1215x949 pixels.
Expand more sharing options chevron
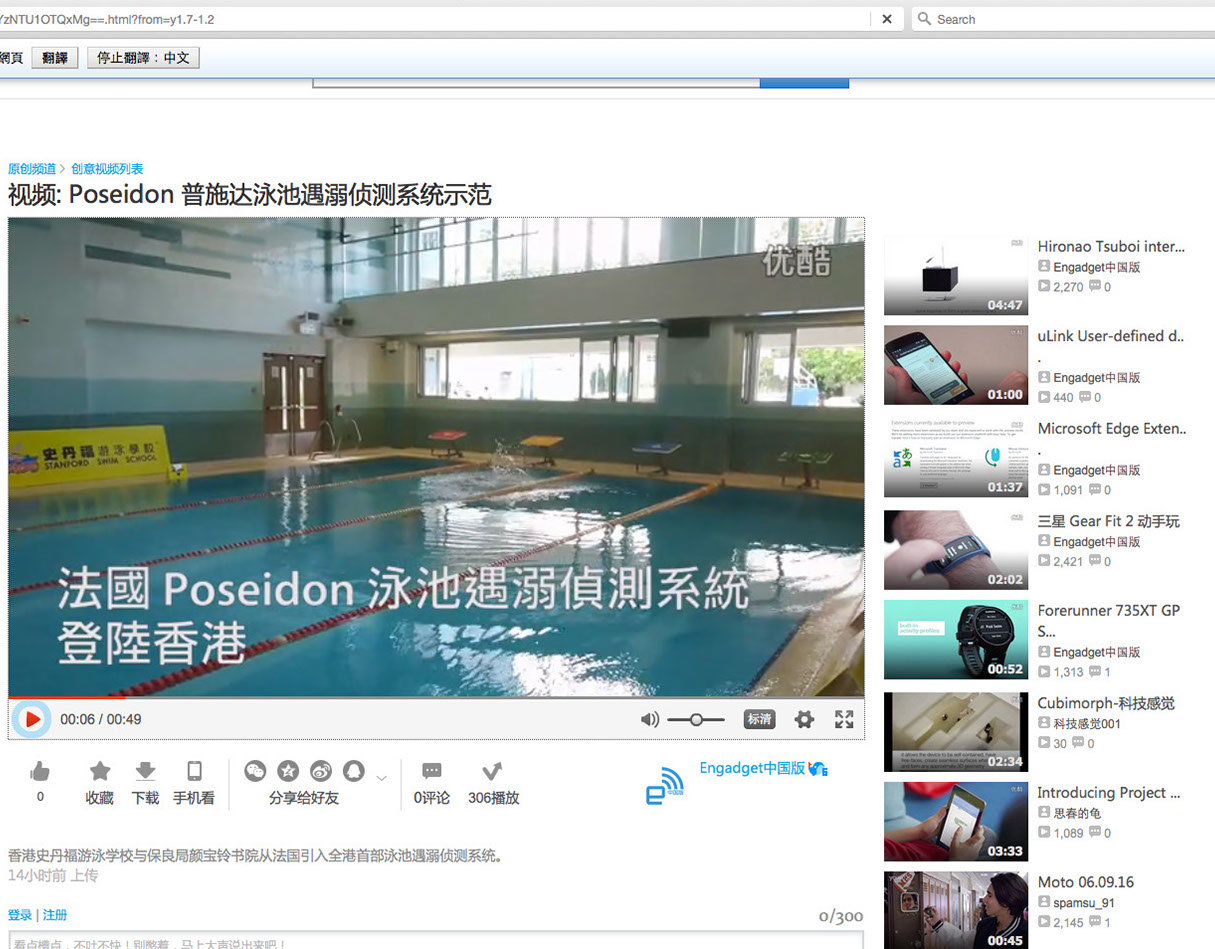381,778
